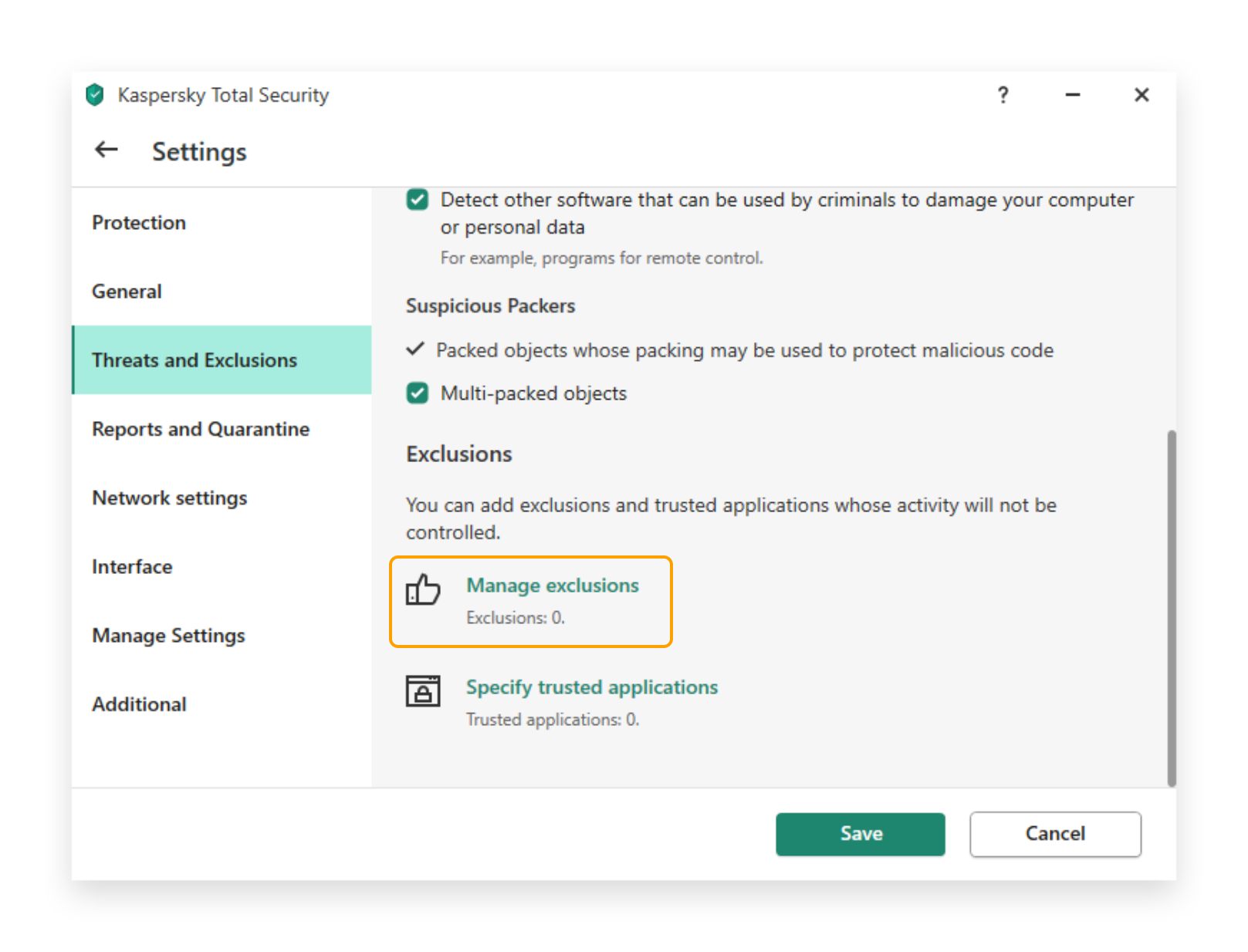Click the Exclusions: 0. count text

(516, 618)
